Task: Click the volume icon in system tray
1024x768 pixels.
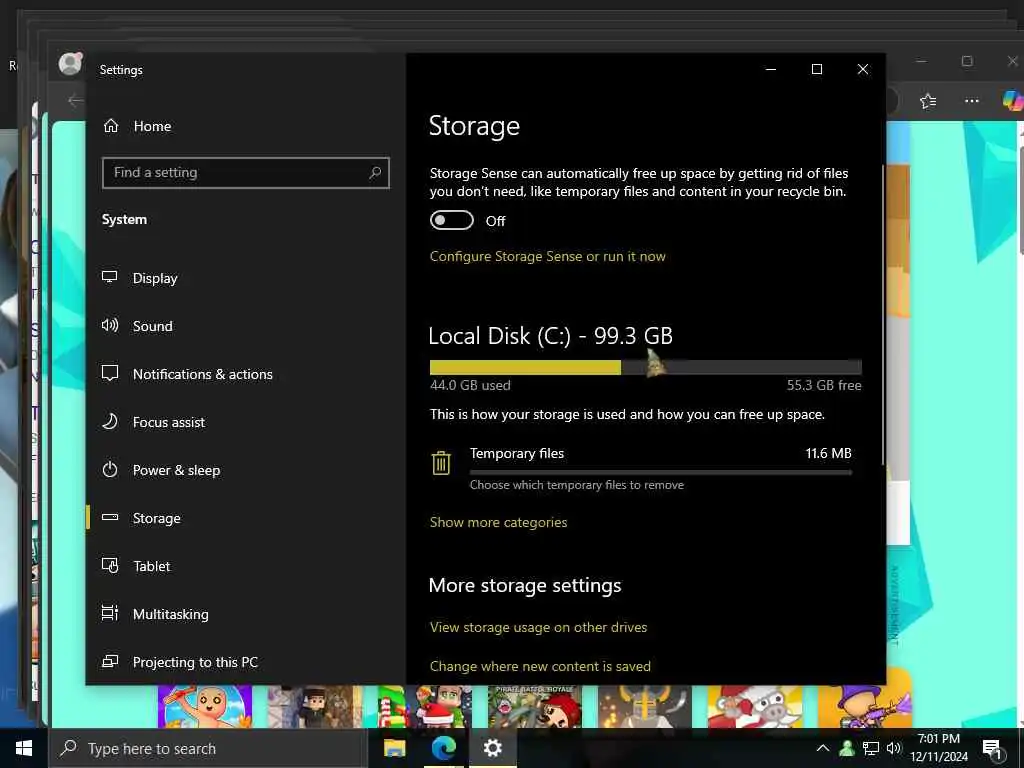Action: click(x=893, y=748)
